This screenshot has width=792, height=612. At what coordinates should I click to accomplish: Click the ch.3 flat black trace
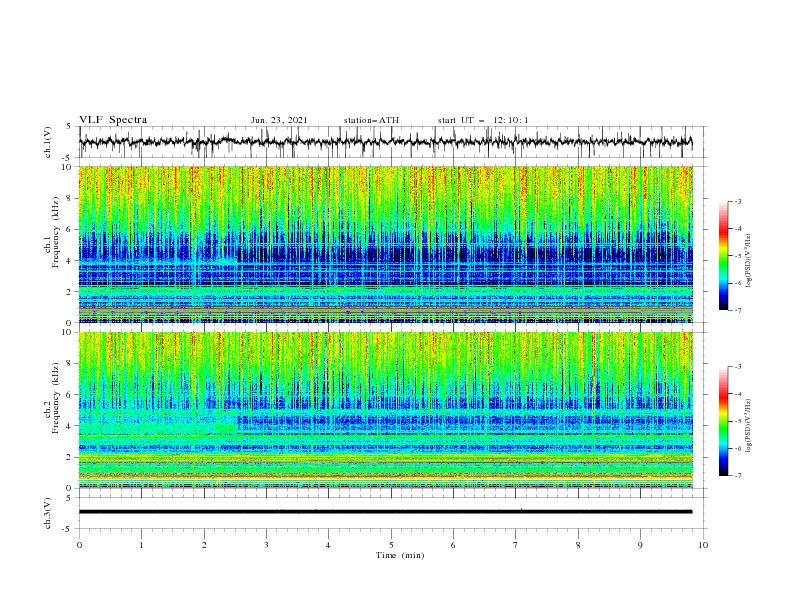coord(385,512)
